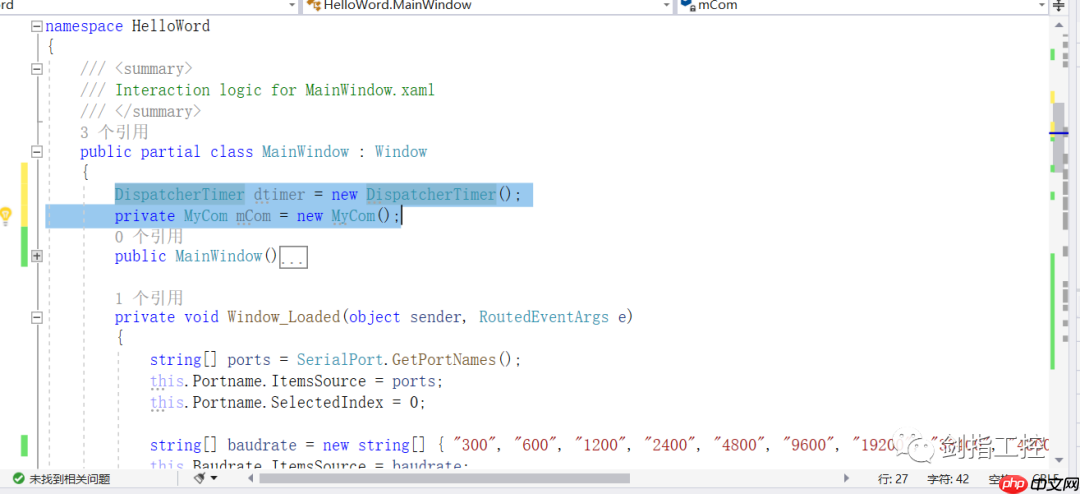Click the character 42 indicator in status bar
The height and width of the screenshot is (494, 1080).
948,478
